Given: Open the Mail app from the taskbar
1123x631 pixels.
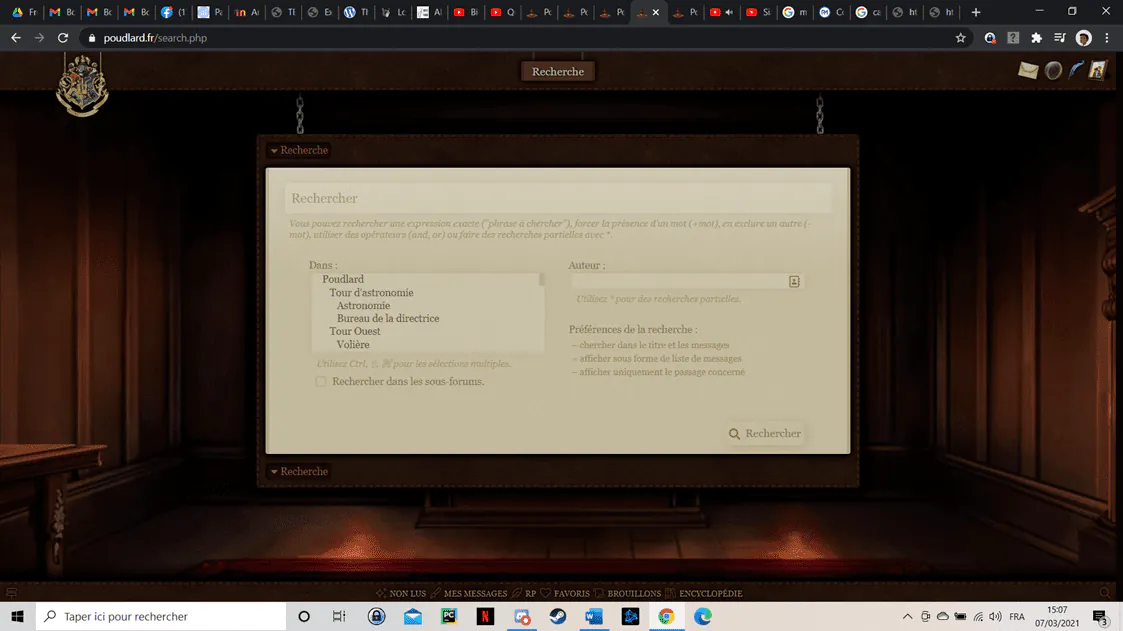Looking at the screenshot, I should tap(413, 616).
